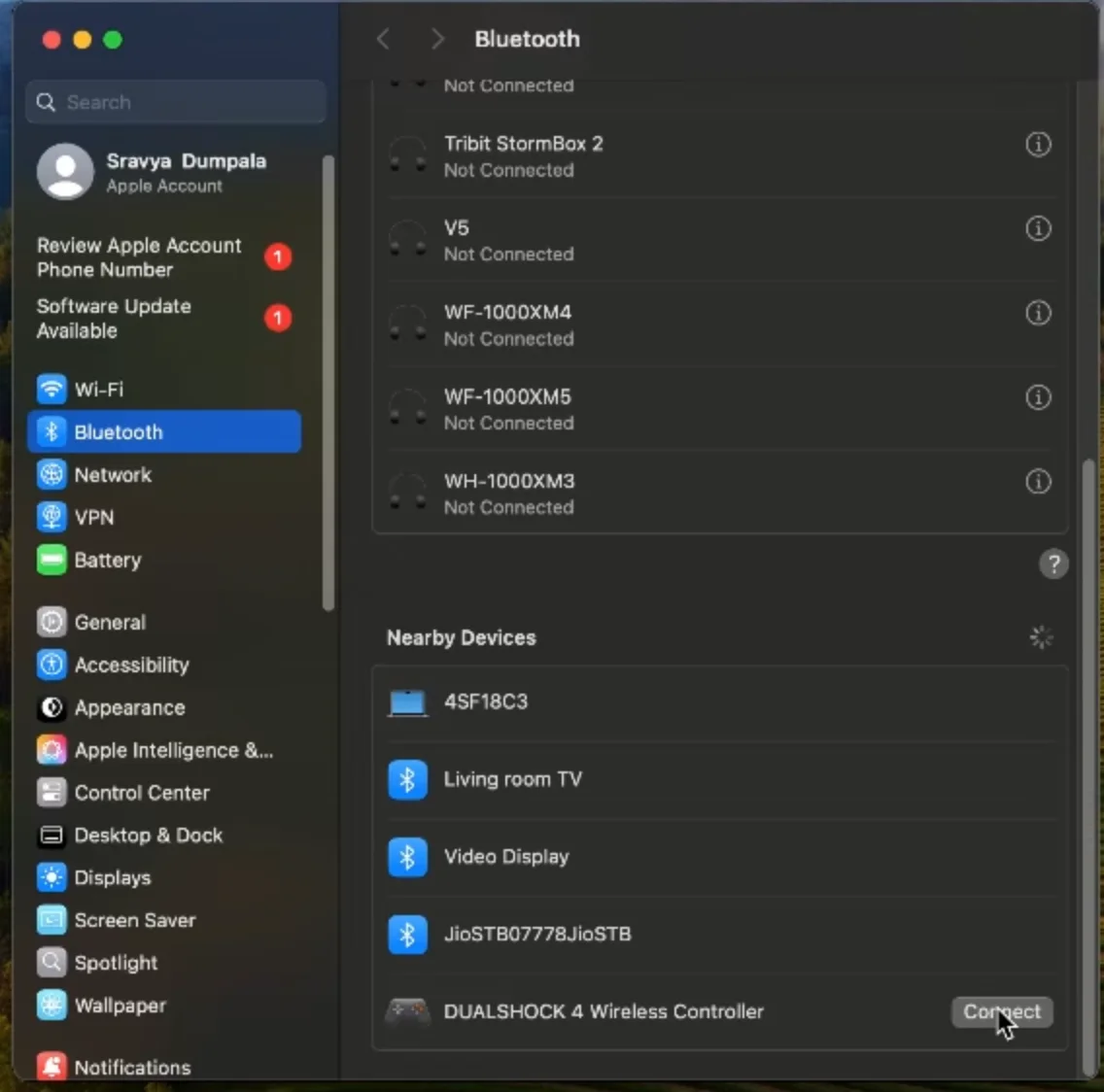Open Appearance icon in sidebar
The image size is (1104, 1092).
coord(52,707)
